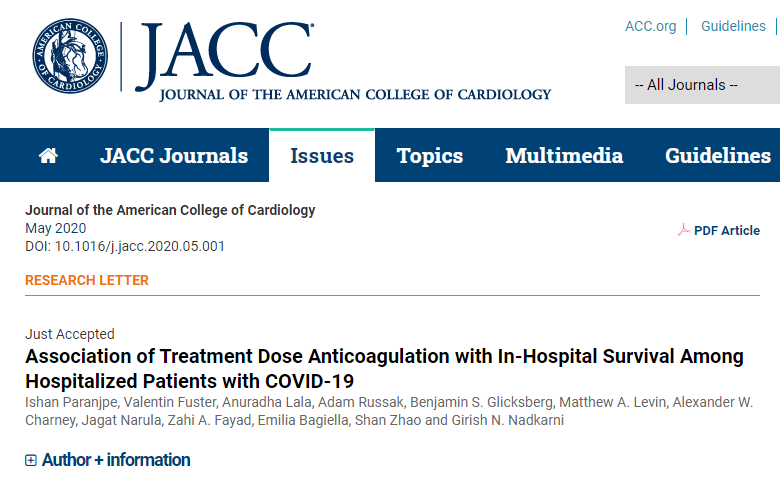Viewport: 780px width, 495px height.
Task: Click author name Girish N. Nadkarni
Action: (507, 420)
